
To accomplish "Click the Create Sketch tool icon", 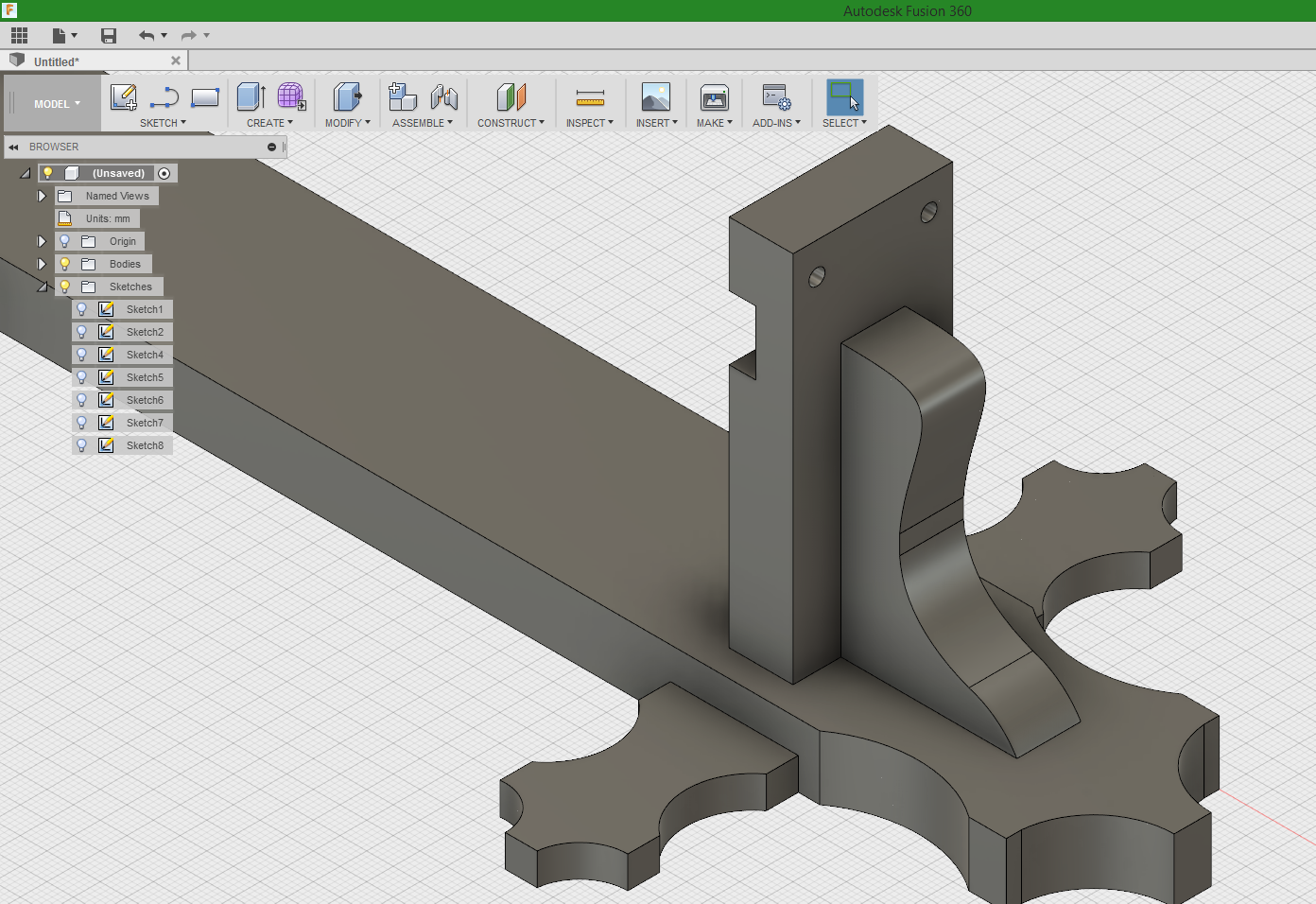I will (x=124, y=97).
